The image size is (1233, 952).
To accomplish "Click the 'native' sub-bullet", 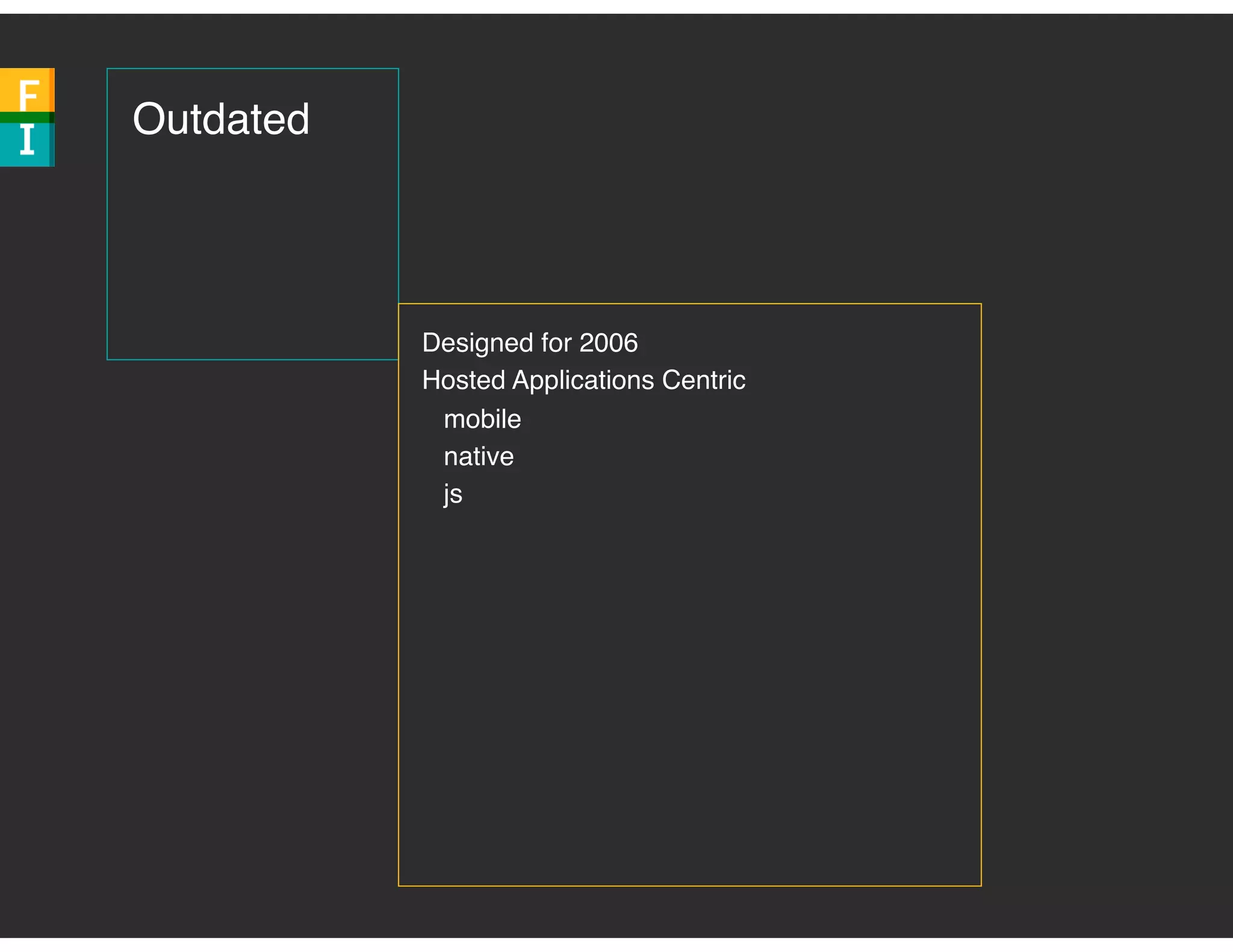I will pyautogui.click(x=479, y=456).
